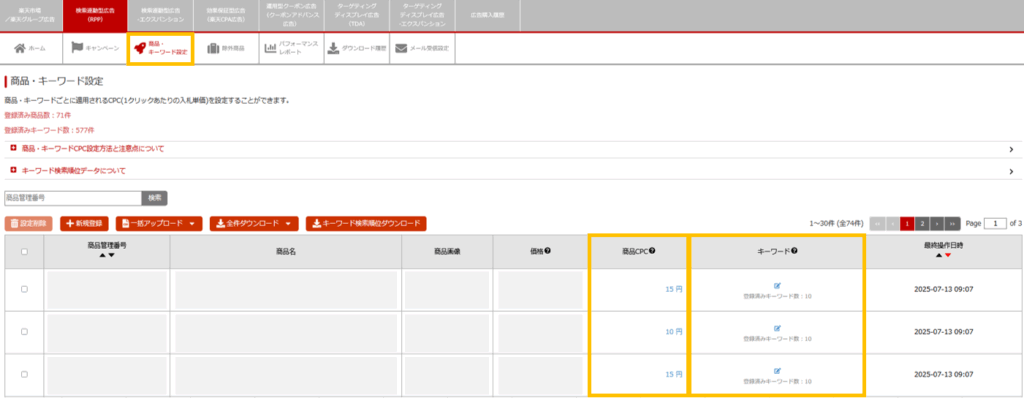Click キーワード検索順位ダウンロード button
The height and width of the screenshot is (398, 1024).
[x=366, y=224]
